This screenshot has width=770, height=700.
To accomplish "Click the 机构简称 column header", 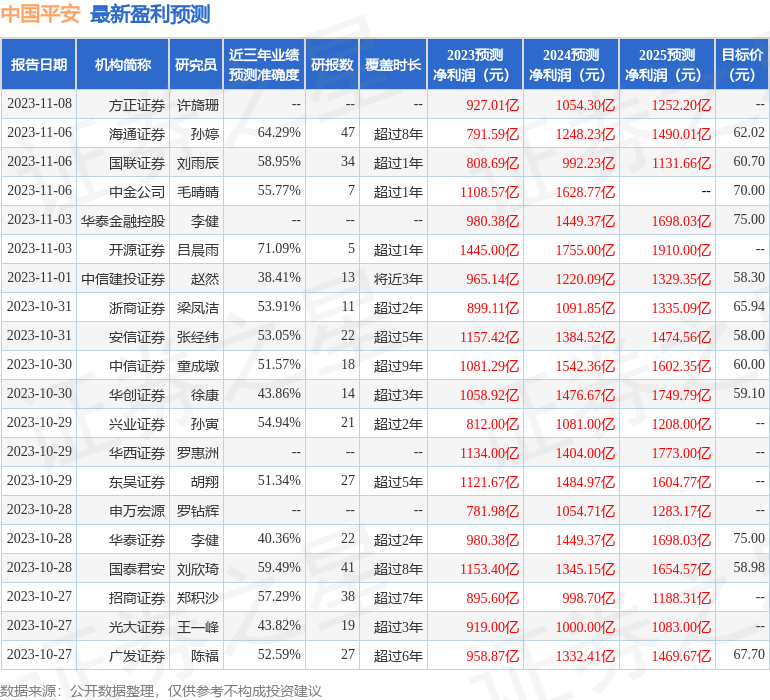I will [123, 64].
